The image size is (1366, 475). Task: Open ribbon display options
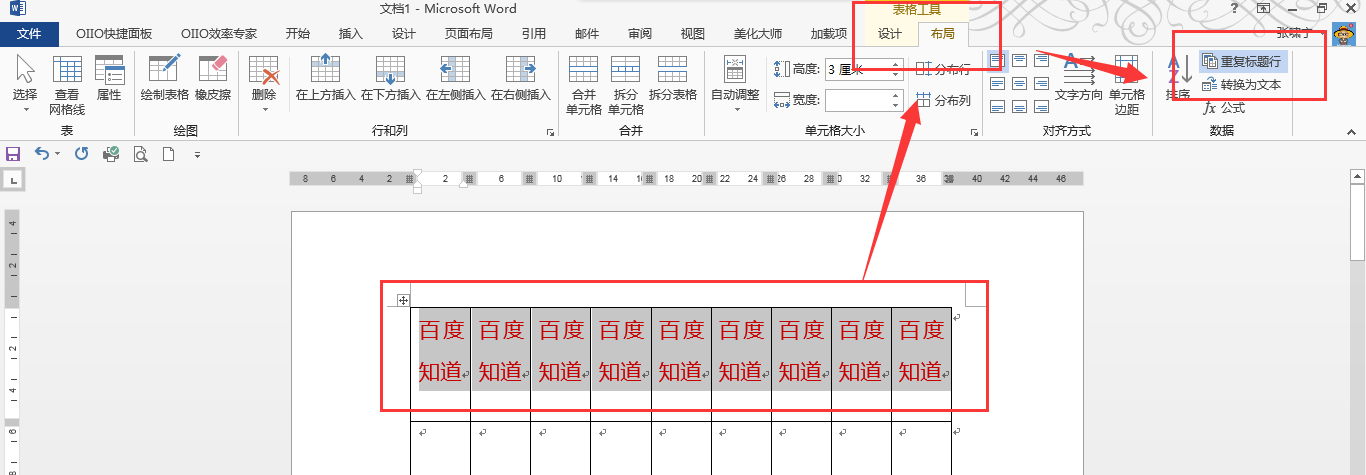[x=1264, y=9]
